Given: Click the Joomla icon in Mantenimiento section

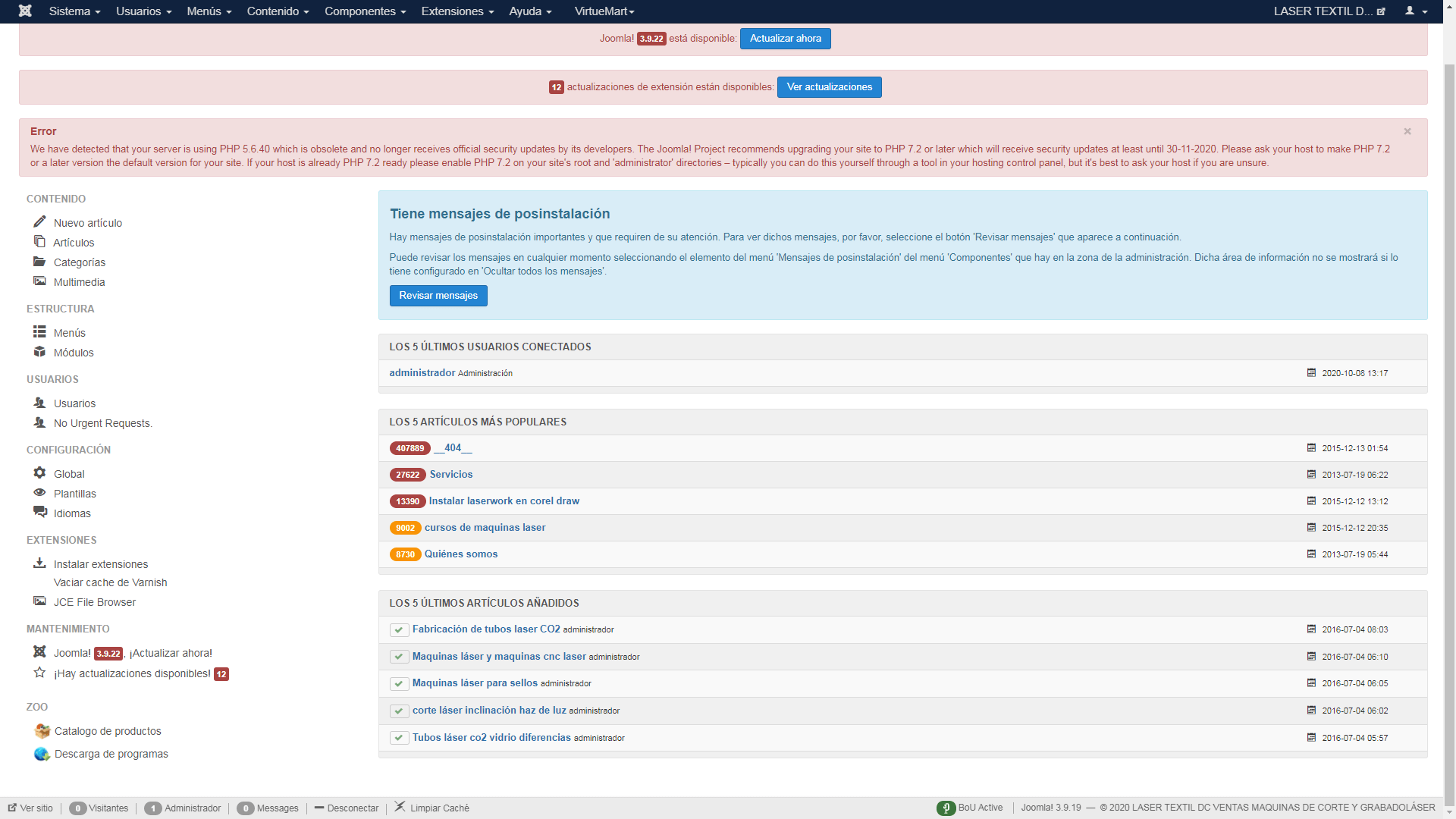Looking at the screenshot, I should point(39,651).
